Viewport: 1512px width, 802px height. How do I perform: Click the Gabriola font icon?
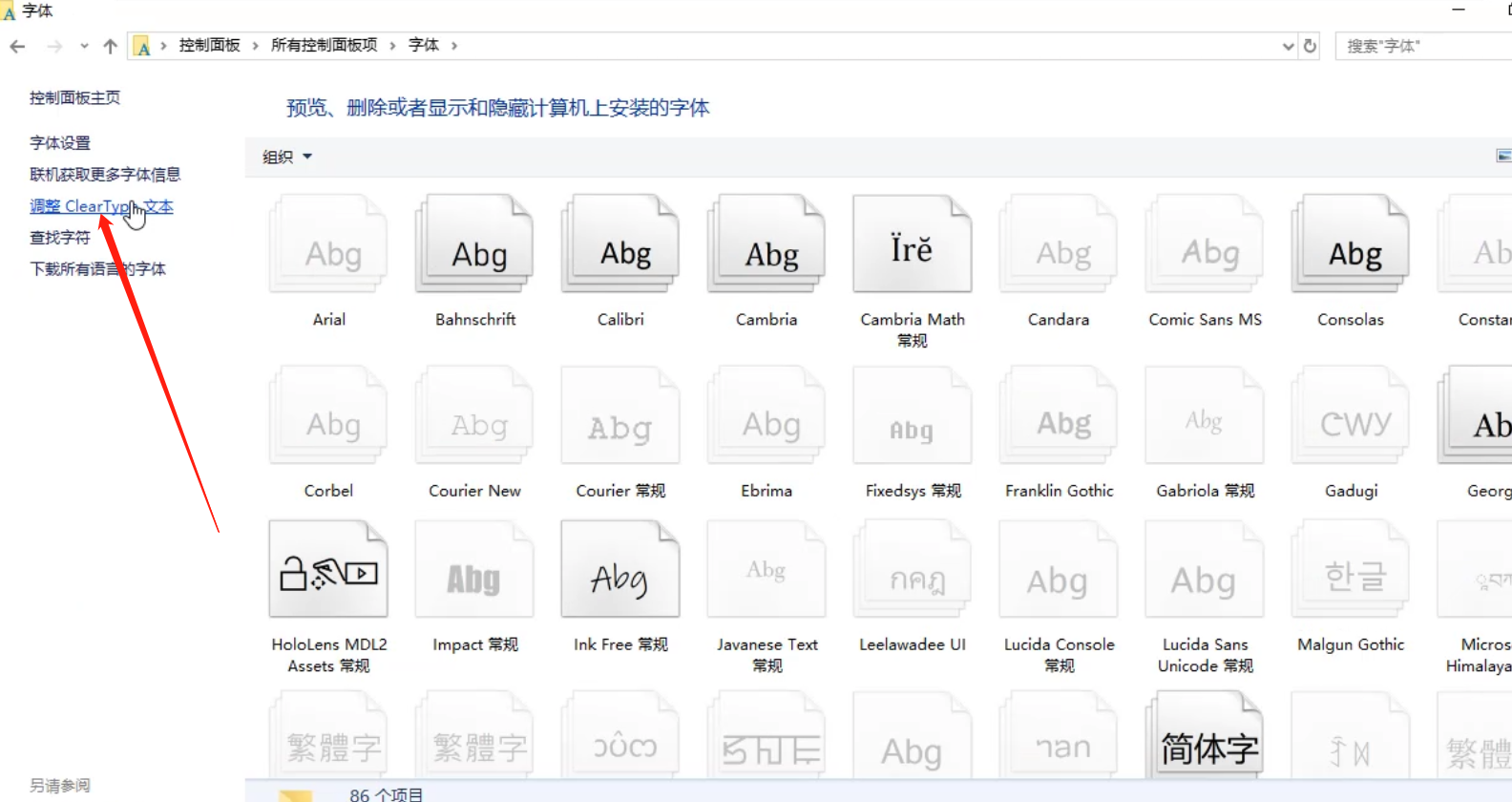coord(1205,416)
